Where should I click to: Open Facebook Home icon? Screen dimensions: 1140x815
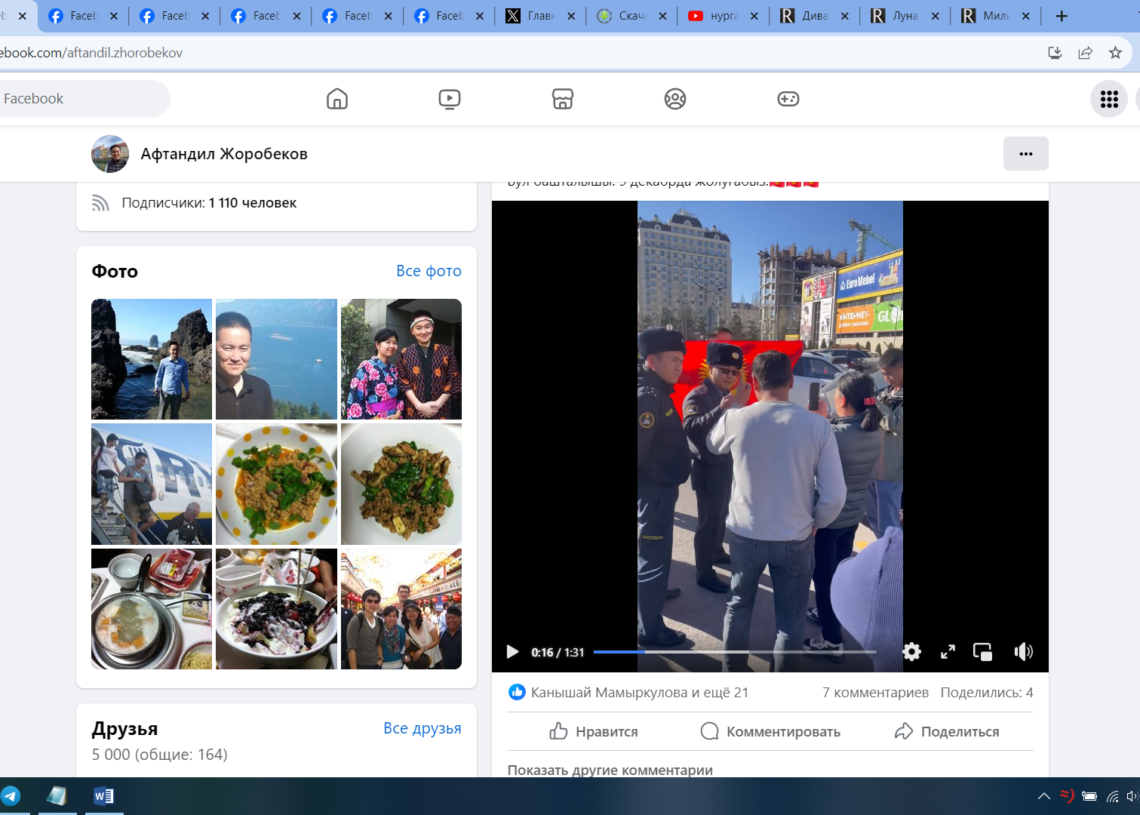pos(337,99)
